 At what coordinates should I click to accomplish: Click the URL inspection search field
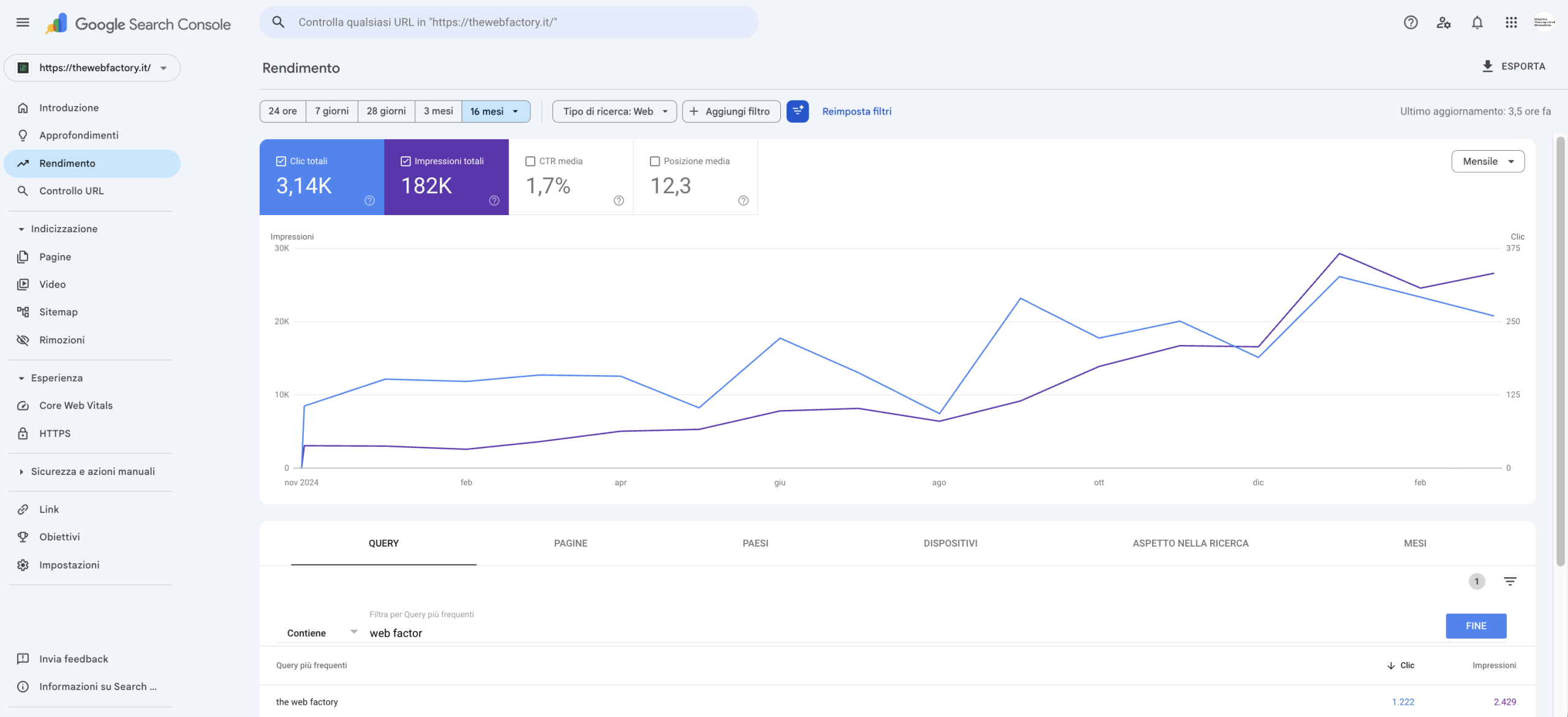click(x=508, y=23)
